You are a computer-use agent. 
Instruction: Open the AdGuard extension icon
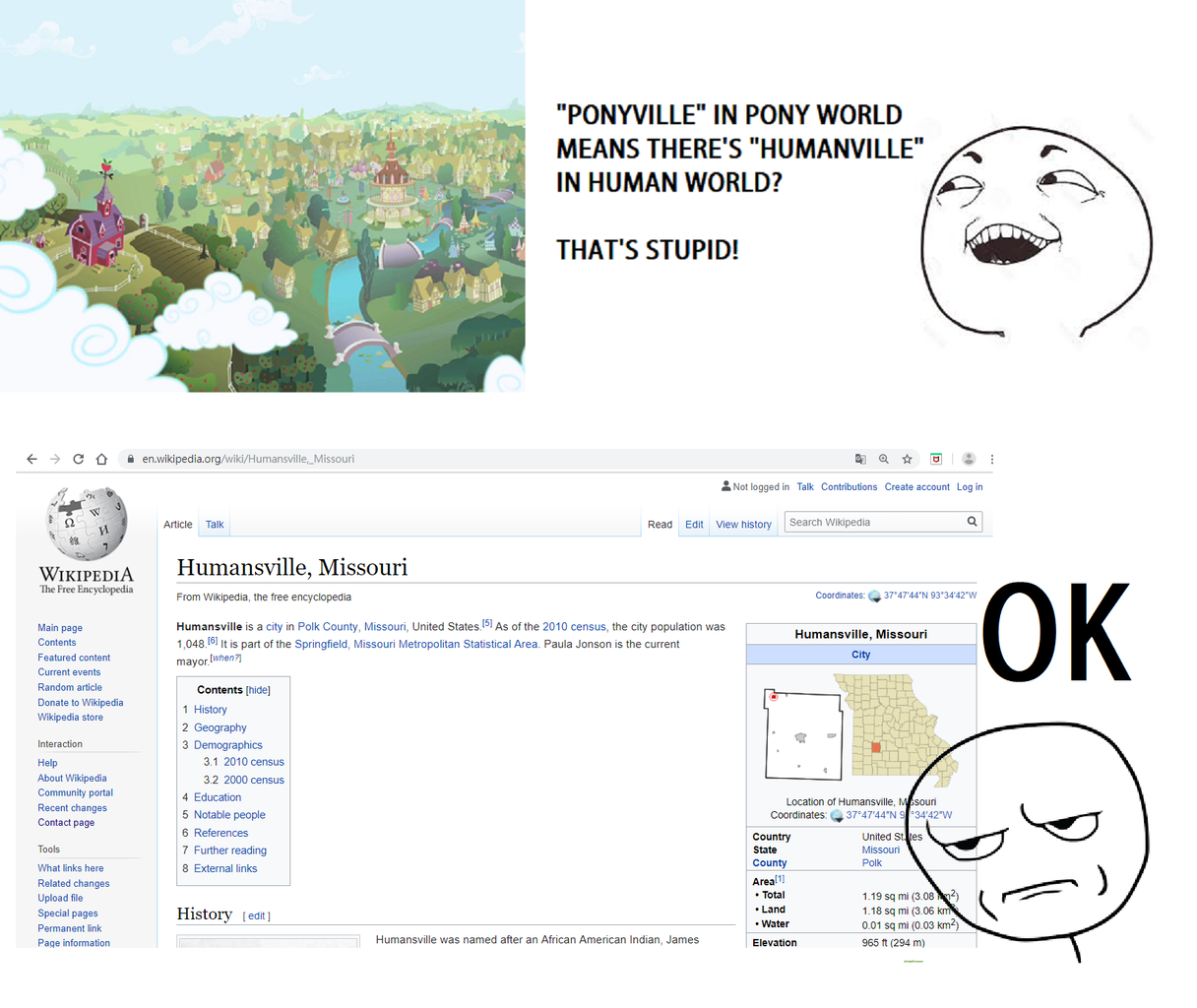point(935,459)
